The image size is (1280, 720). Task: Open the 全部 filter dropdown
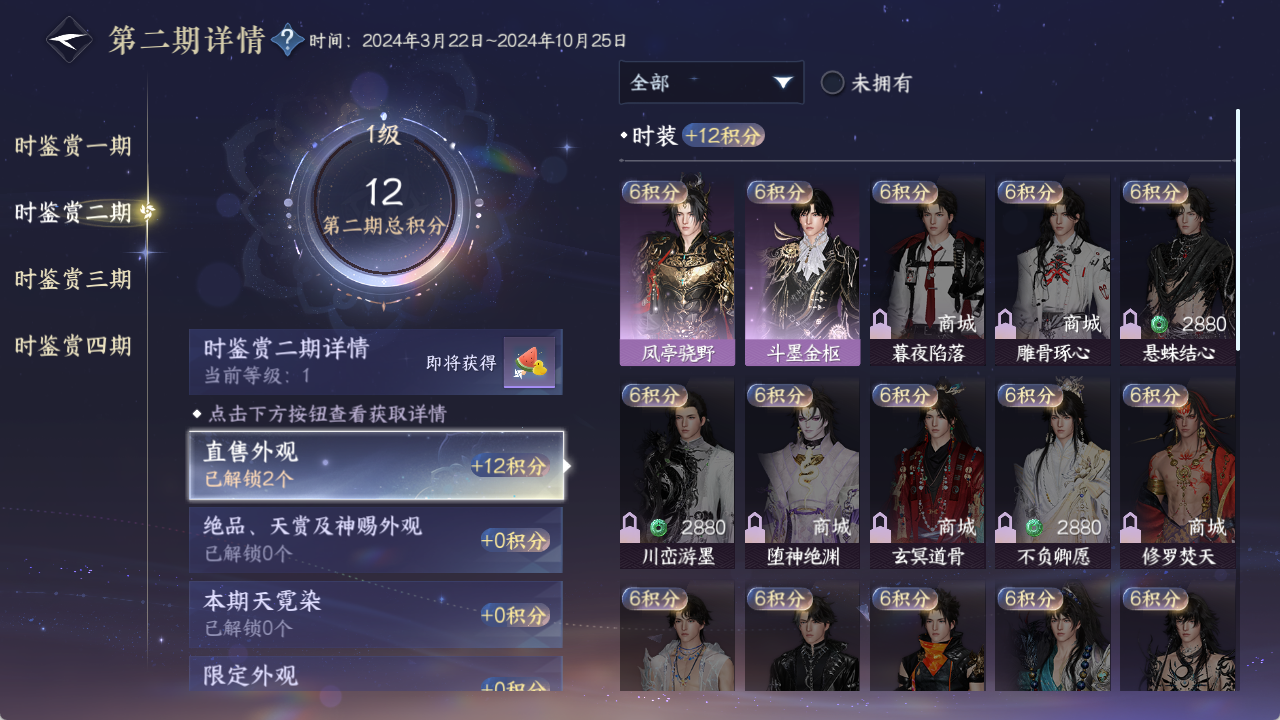coord(711,82)
